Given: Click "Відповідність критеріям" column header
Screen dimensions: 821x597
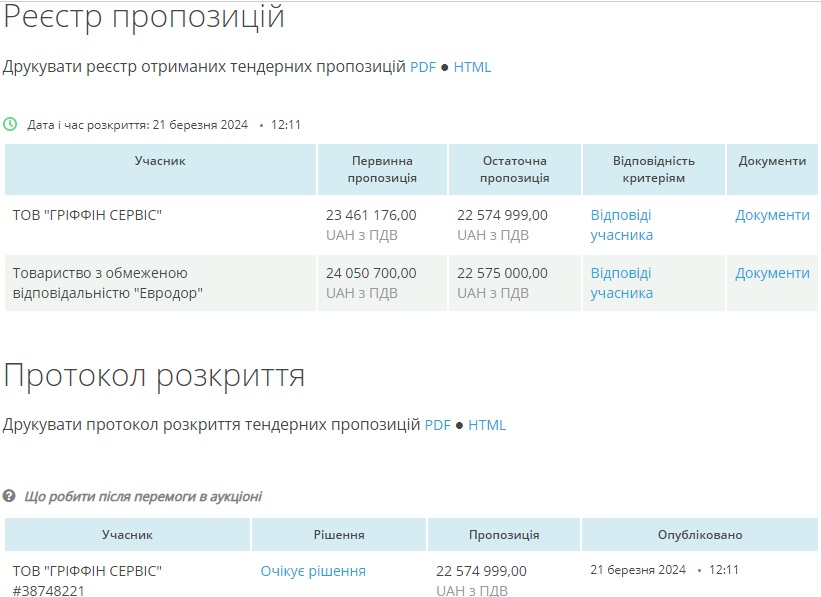Looking at the screenshot, I should coord(653,169).
